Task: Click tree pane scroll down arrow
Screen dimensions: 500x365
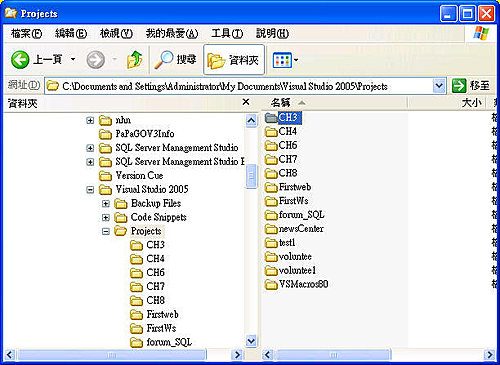Action: point(251,341)
